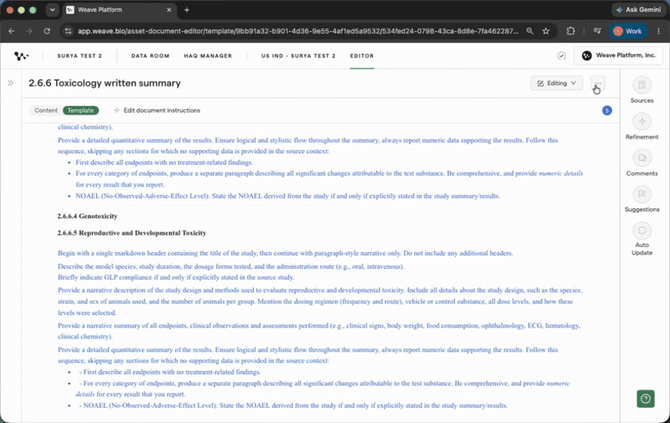Image resolution: width=670 pixels, height=423 pixels.
Task: Click the Weave logo icon
Action: [21, 56]
